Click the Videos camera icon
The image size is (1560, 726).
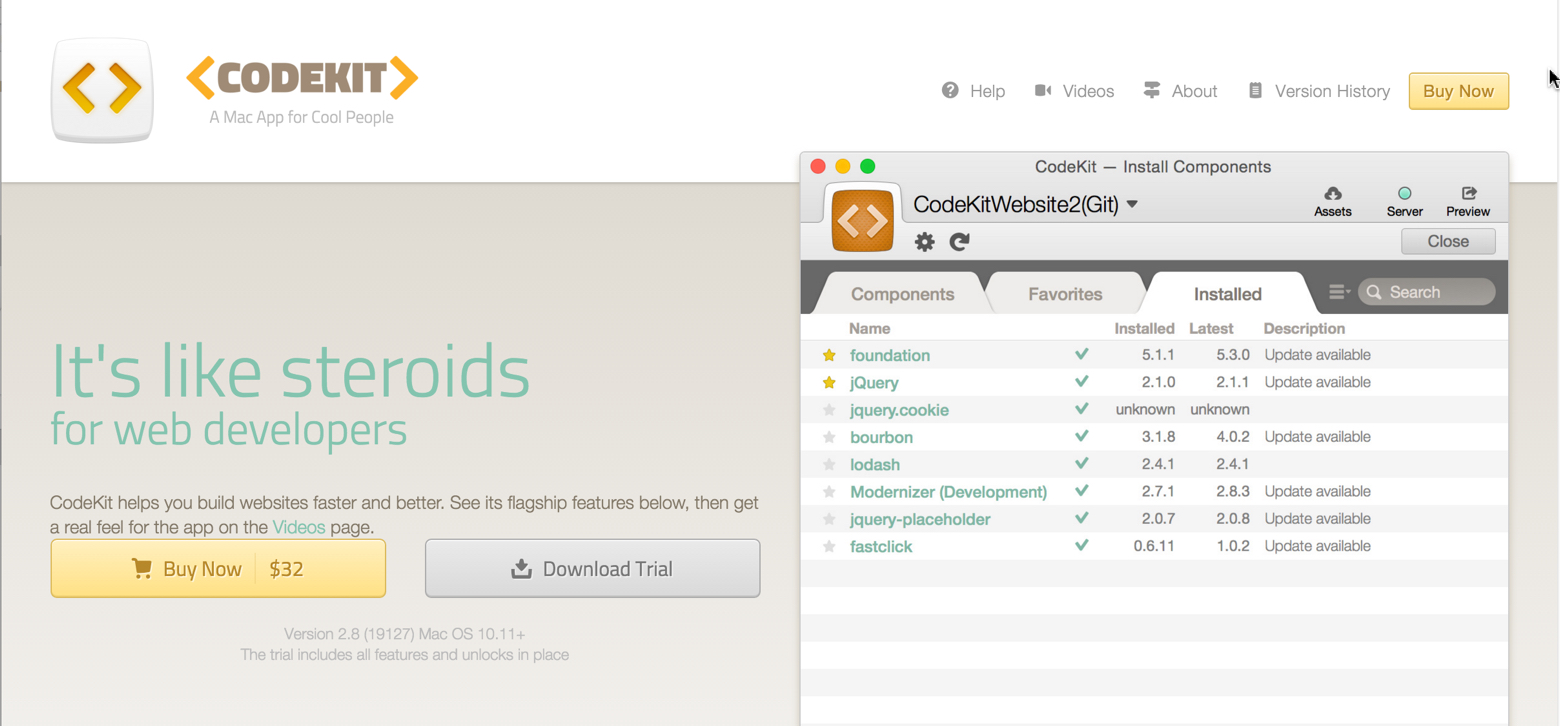point(1043,90)
